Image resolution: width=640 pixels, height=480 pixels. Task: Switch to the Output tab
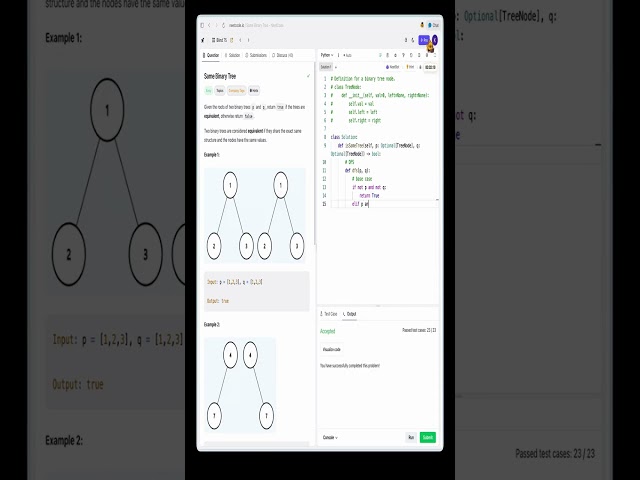pos(349,314)
